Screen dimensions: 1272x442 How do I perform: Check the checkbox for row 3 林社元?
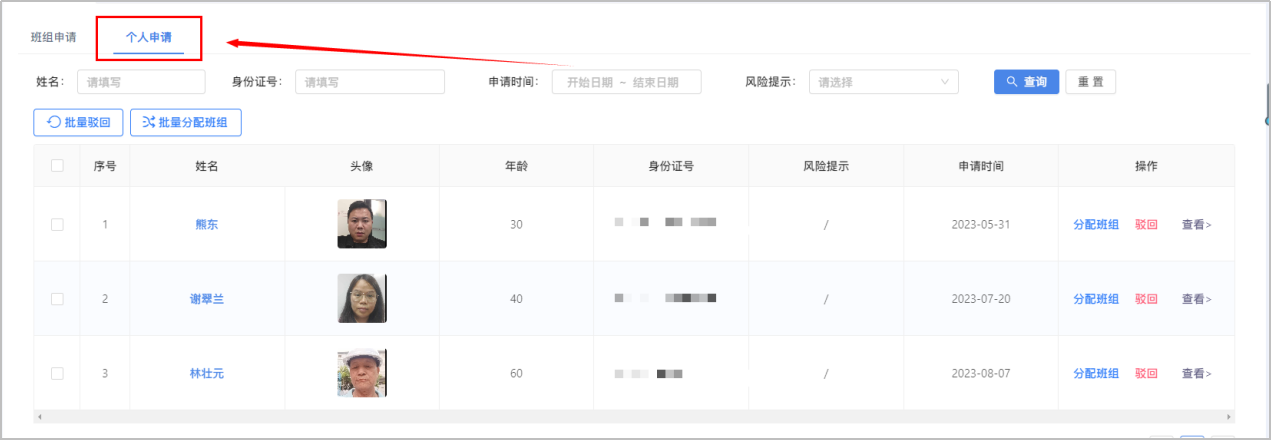tap(57, 373)
